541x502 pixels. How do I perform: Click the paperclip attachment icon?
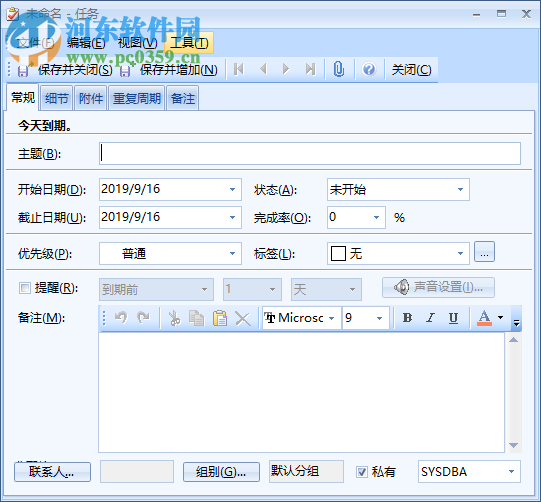tap(339, 69)
